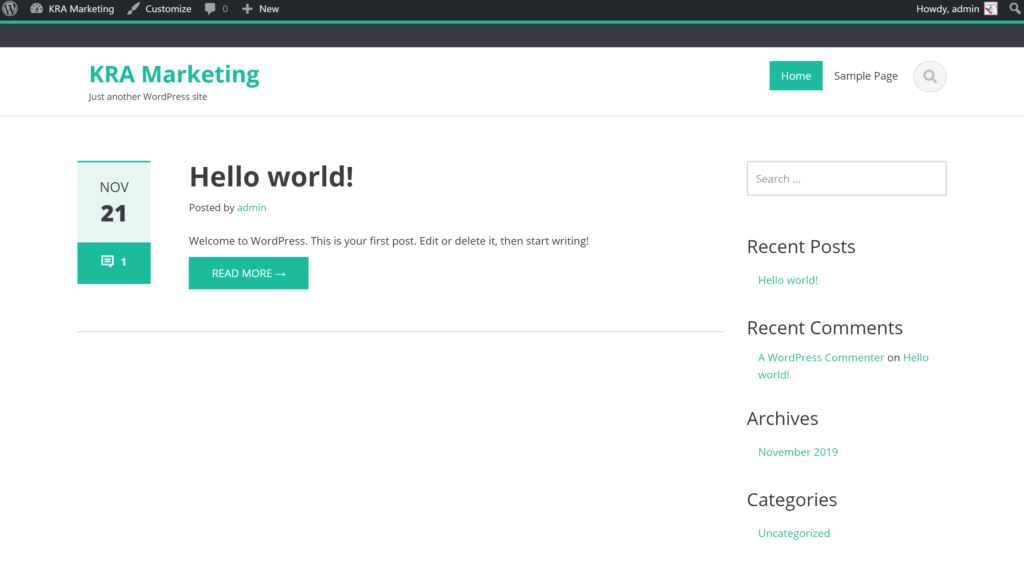
Task: Open the admin bar search magnifier
Action: coord(1015,8)
